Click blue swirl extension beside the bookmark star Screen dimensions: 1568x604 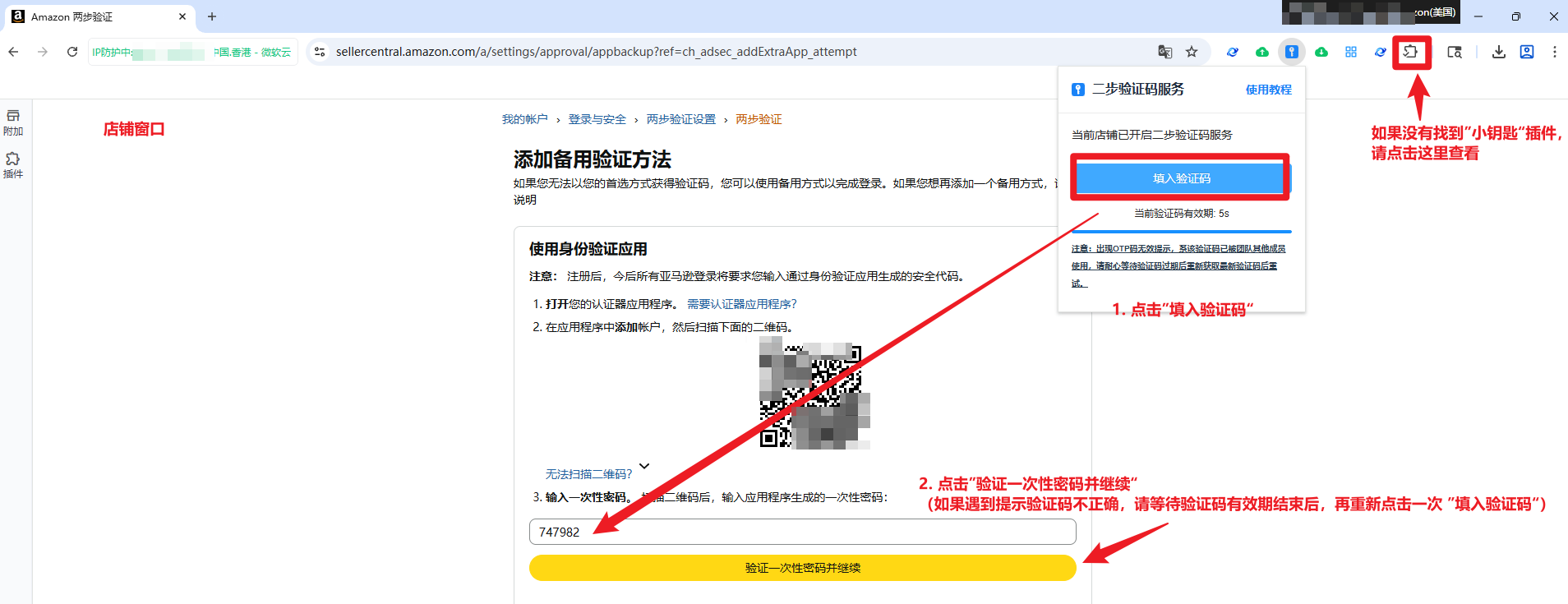(1233, 52)
